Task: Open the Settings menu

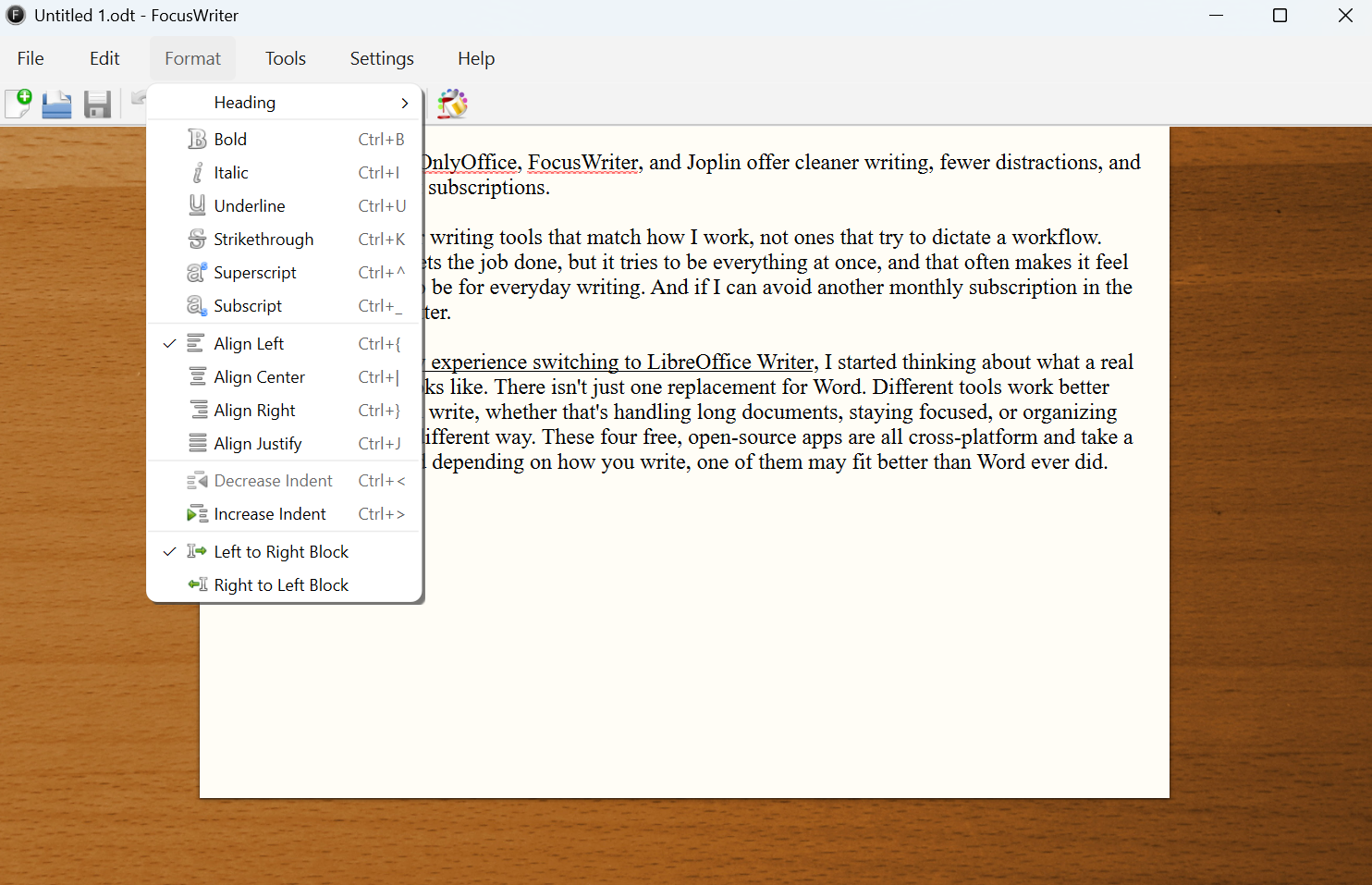Action: (x=382, y=58)
